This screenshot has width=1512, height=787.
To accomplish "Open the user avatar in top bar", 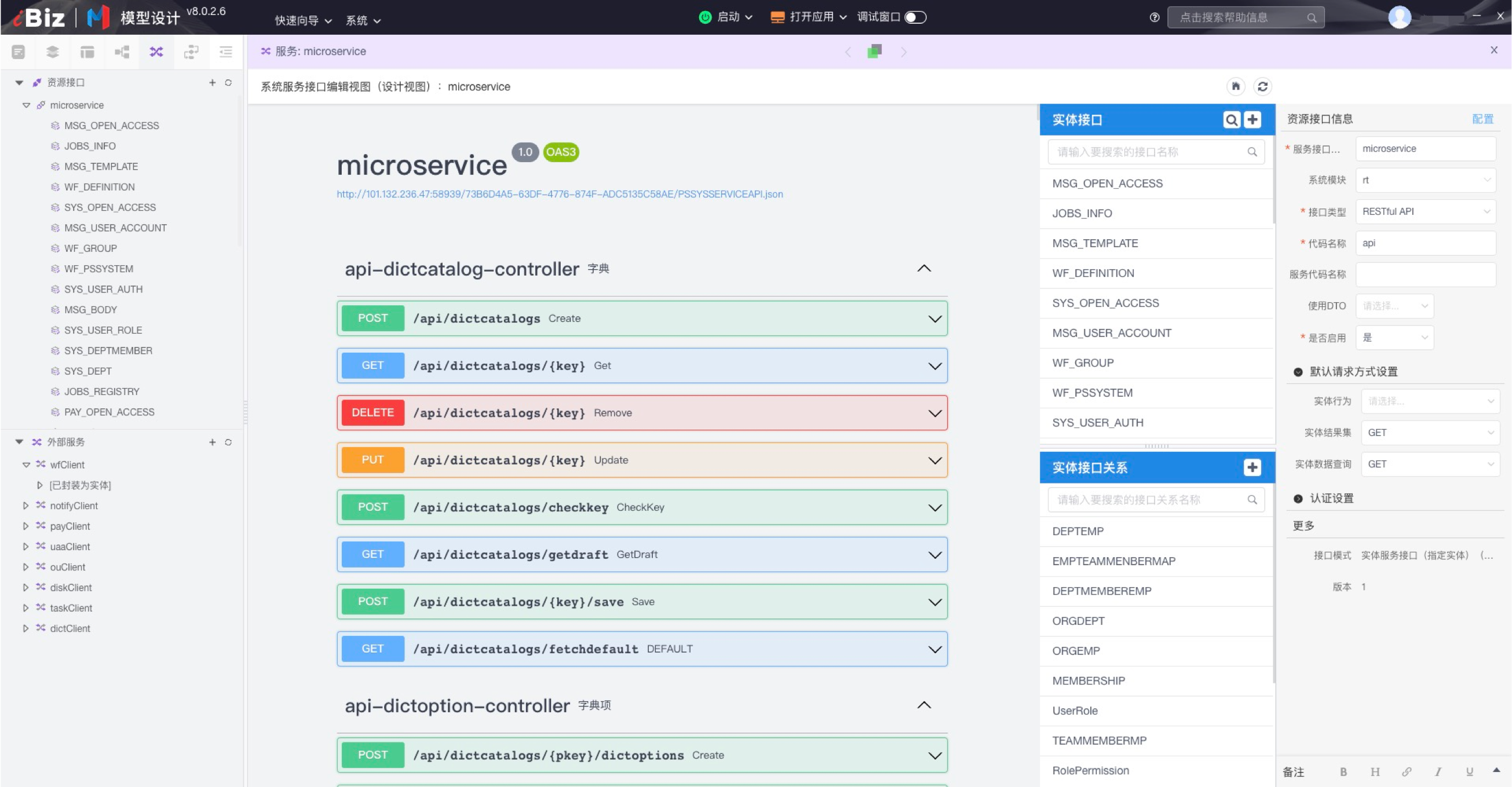I will coord(1399,17).
